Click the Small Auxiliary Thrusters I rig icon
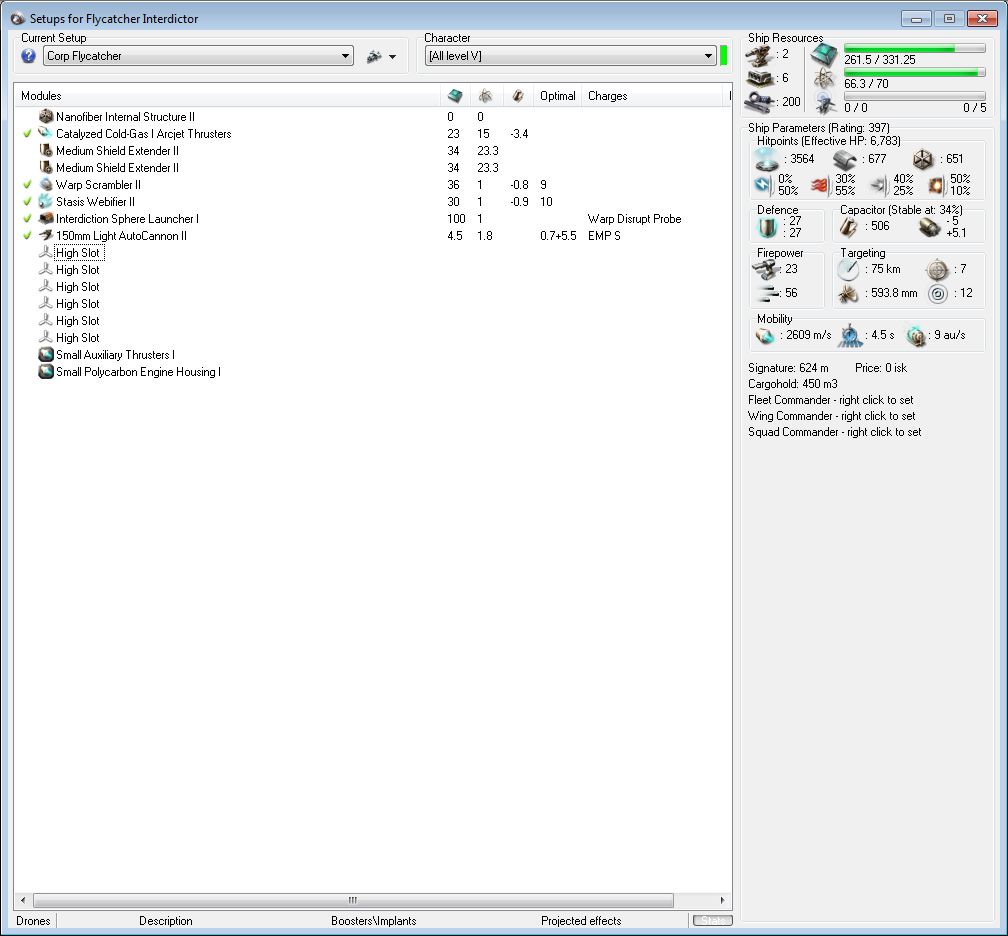The width and height of the screenshot is (1008, 936). point(46,354)
